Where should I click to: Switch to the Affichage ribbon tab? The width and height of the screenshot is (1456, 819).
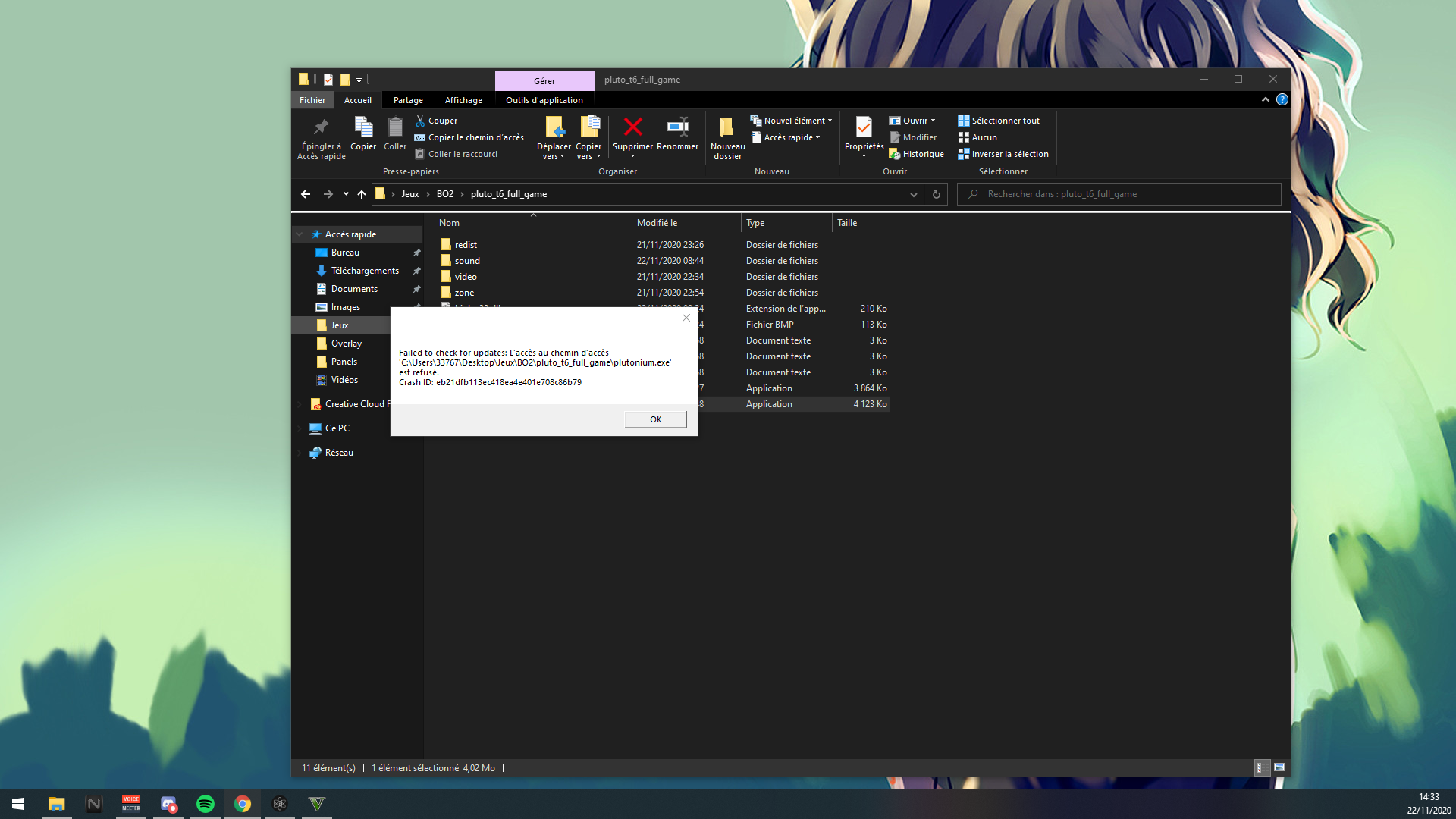coord(463,100)
